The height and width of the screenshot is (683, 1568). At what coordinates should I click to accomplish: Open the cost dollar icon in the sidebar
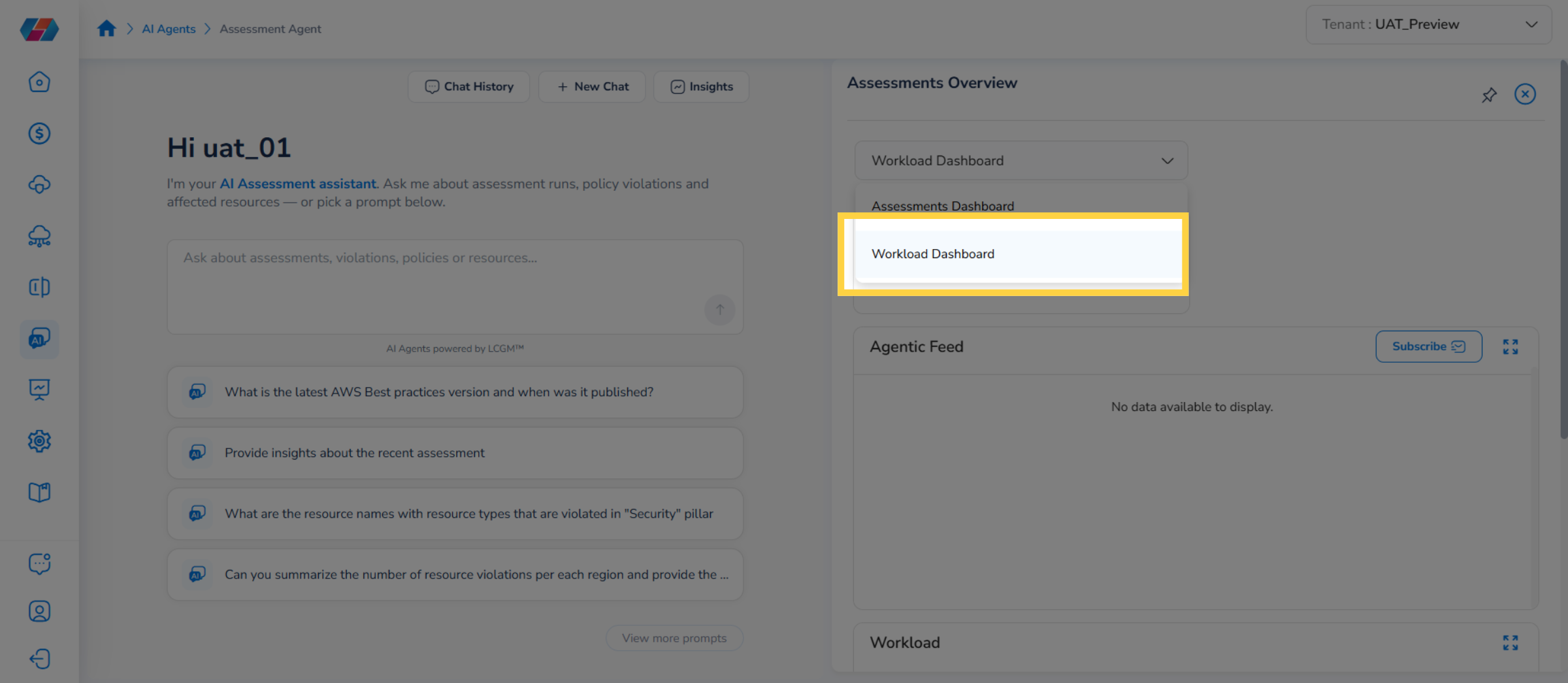pyautogui.click(x=39, y=133)
